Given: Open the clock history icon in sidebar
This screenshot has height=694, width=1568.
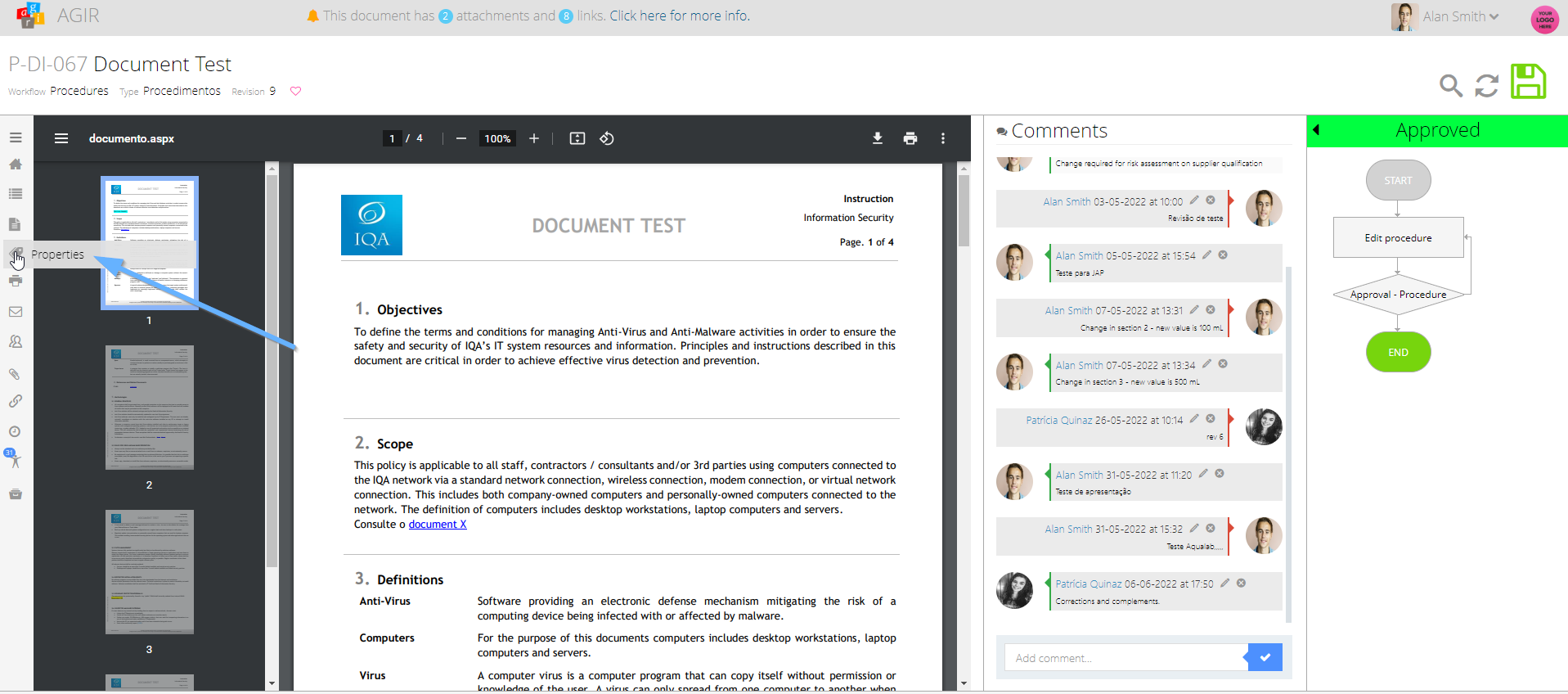Looking at the screenshot, I should (x=16, y=431).
